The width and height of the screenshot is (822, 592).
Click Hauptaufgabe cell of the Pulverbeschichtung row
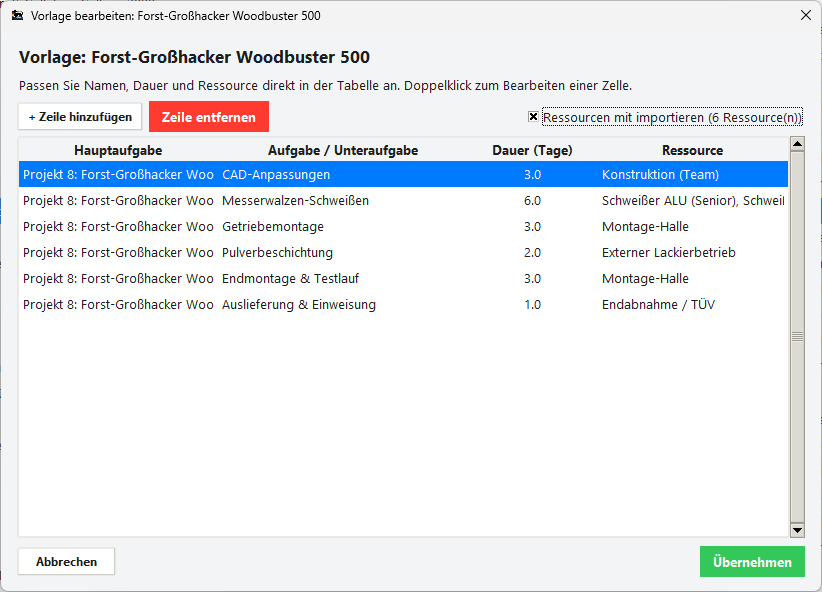(x=118, y=253)
